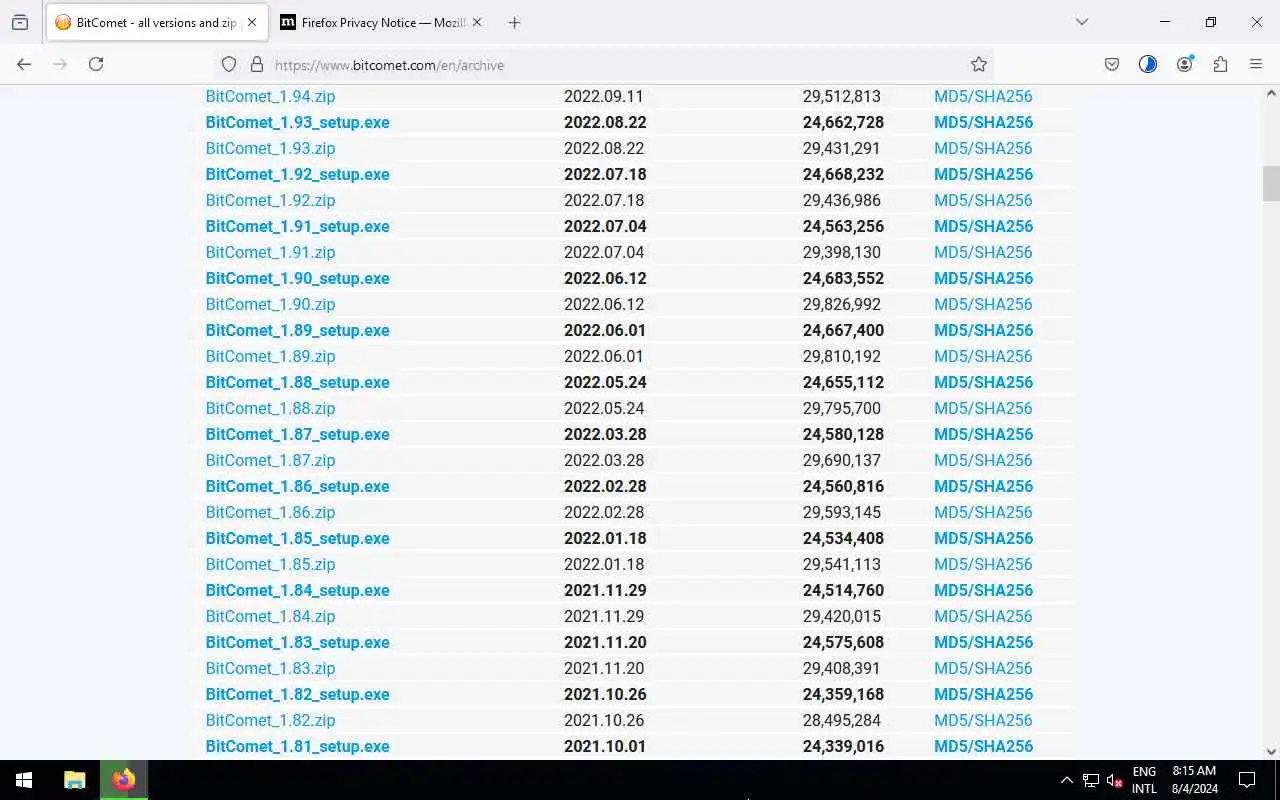
Task: Show site tracking protection shield
Action: point(229,64)
